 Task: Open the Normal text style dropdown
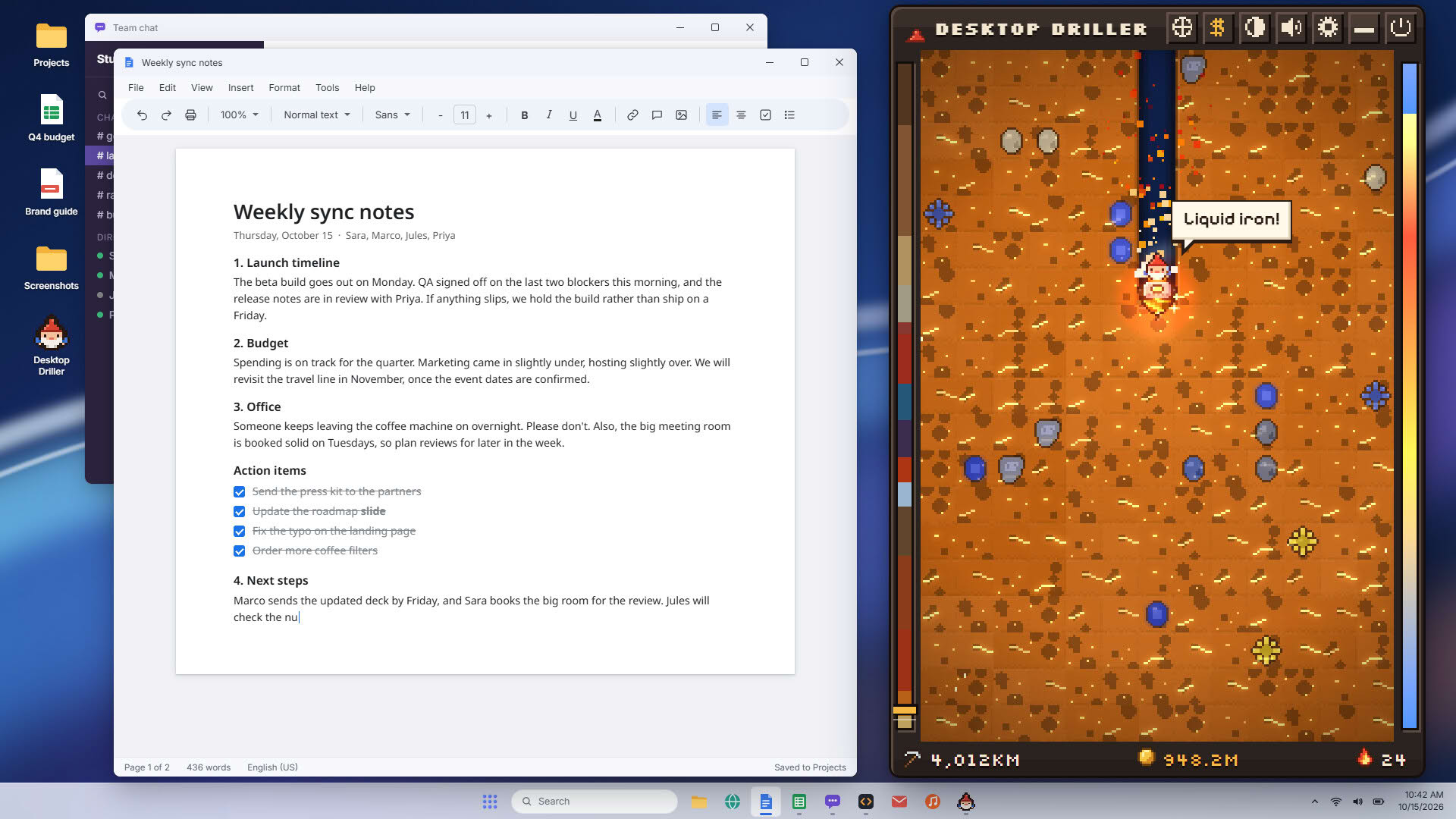(317, 115)
